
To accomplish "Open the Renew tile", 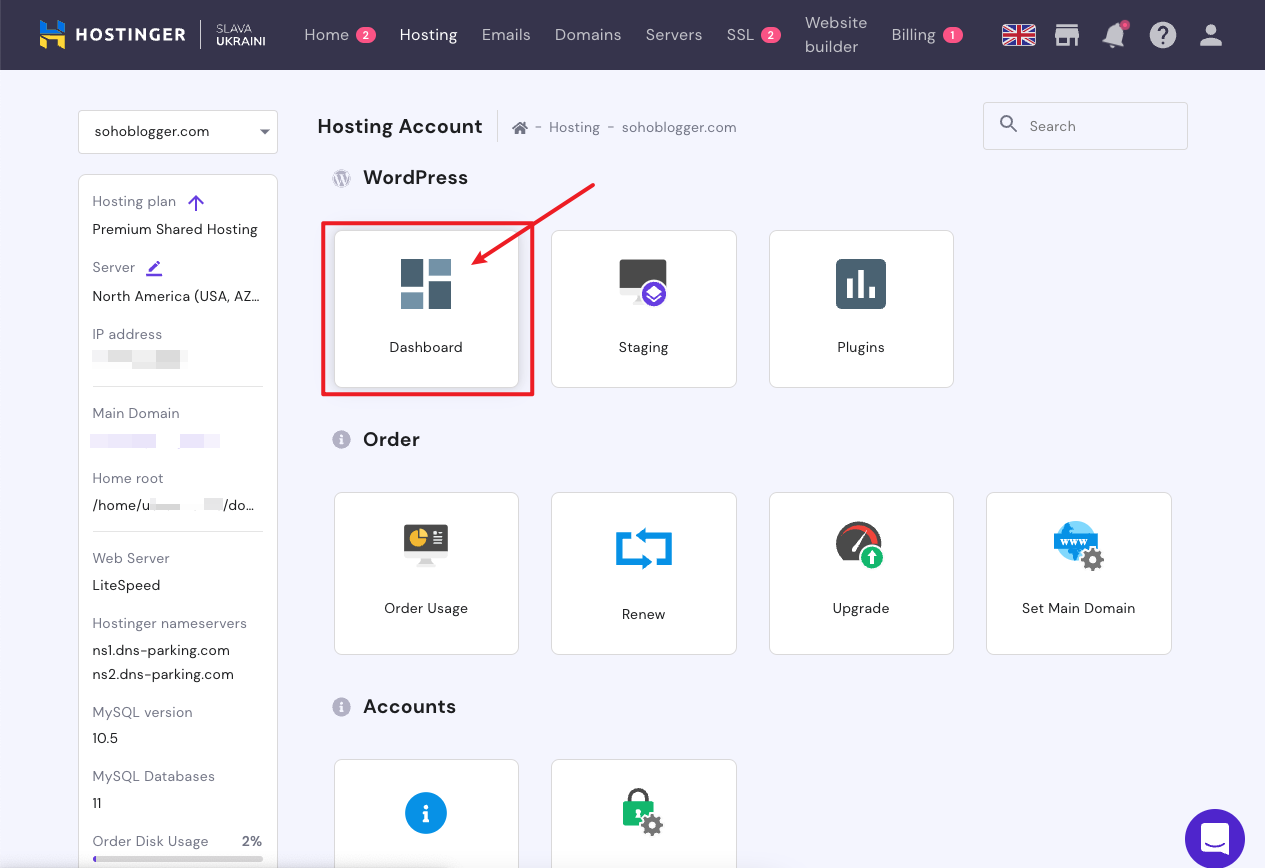I will (x=643, y=573).
